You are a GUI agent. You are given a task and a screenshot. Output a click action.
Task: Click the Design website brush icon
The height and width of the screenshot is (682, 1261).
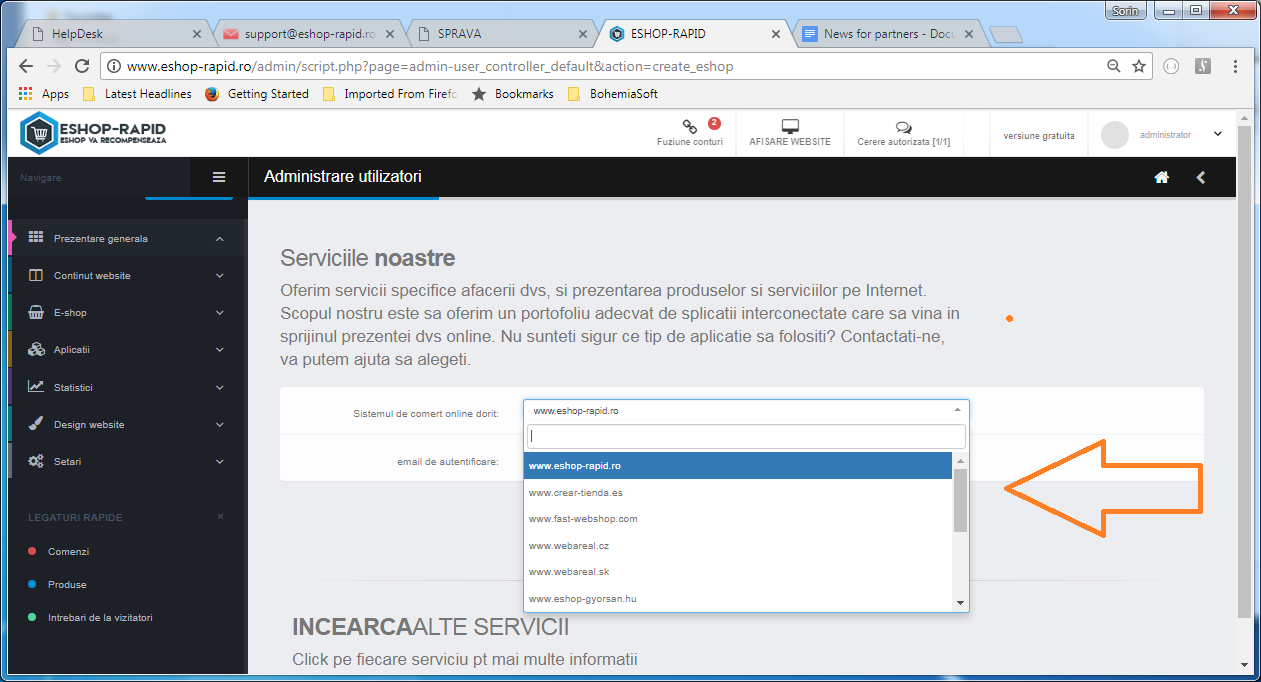click(36, 424)
